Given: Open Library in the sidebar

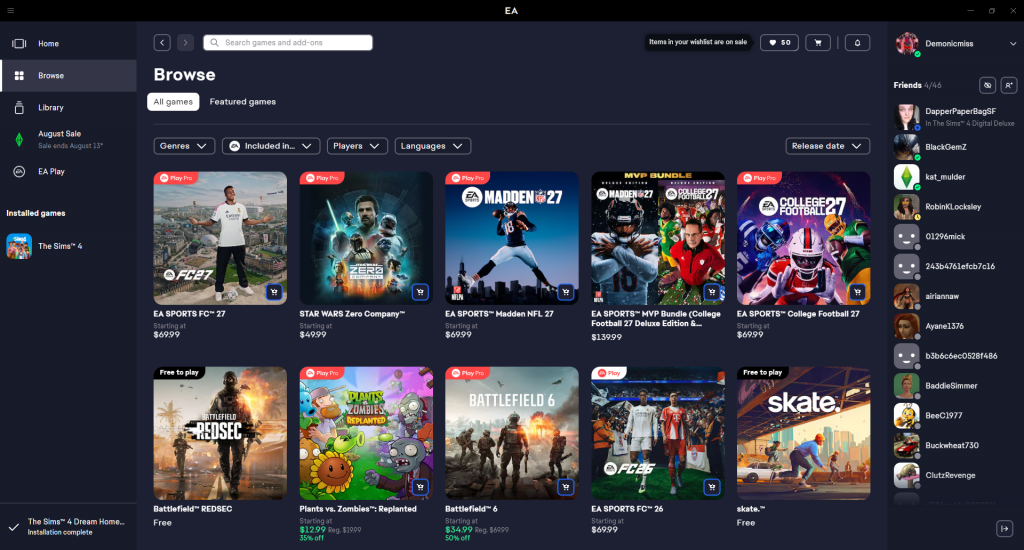Looking at the screenshot, I should pos(68,108).
